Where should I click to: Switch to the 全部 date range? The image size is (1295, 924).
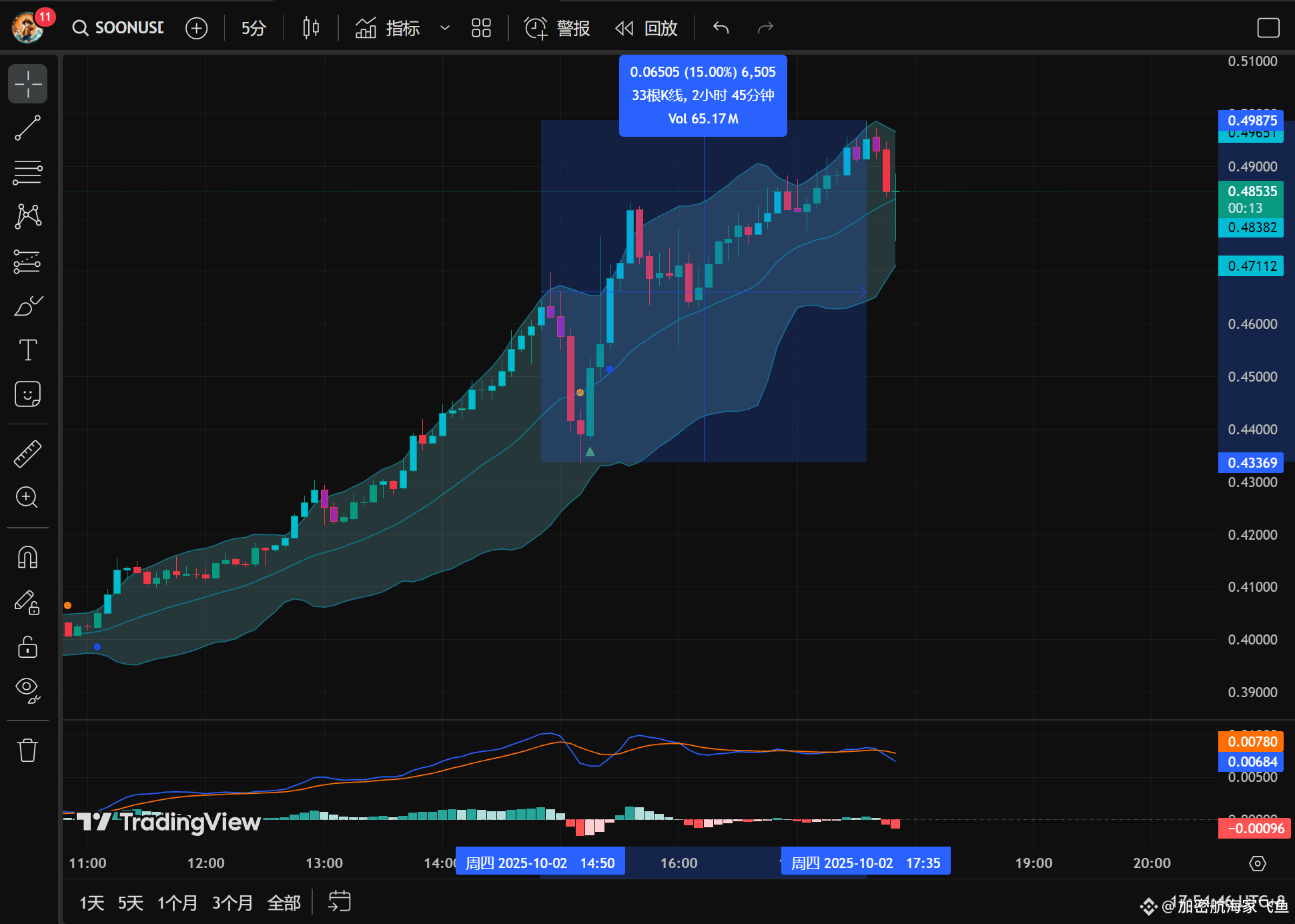[x=284, y=903]
